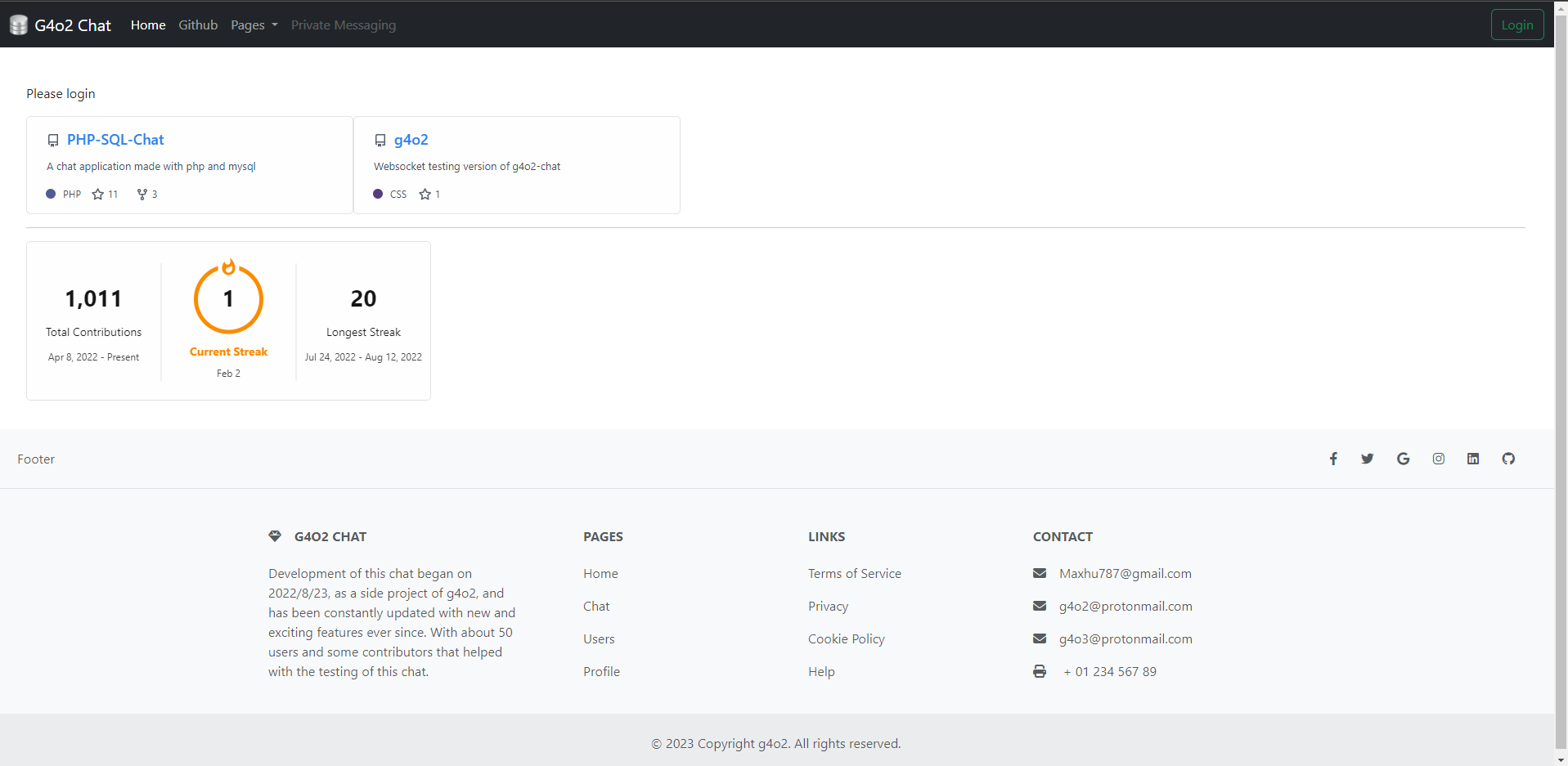Click the G4o2 Chat database logo icon
The height and width of the screenshot is (766, 1568).
19,25
